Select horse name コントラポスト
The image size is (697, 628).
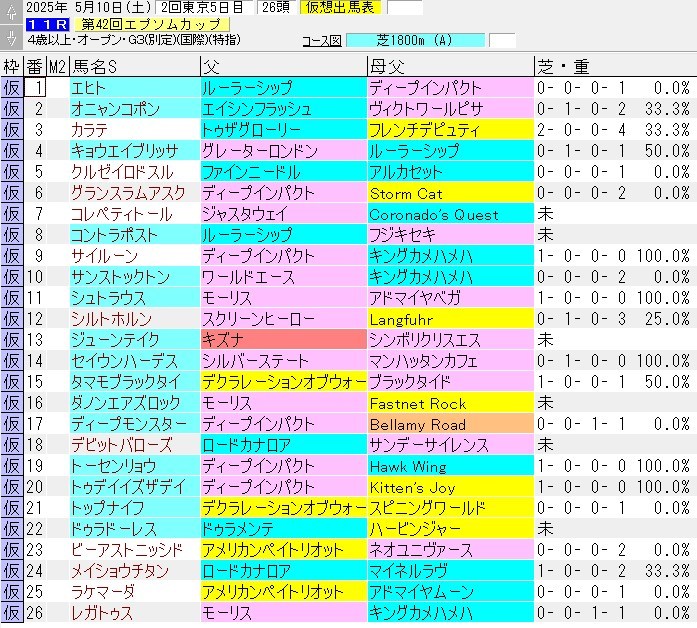[x=135, y=235]
